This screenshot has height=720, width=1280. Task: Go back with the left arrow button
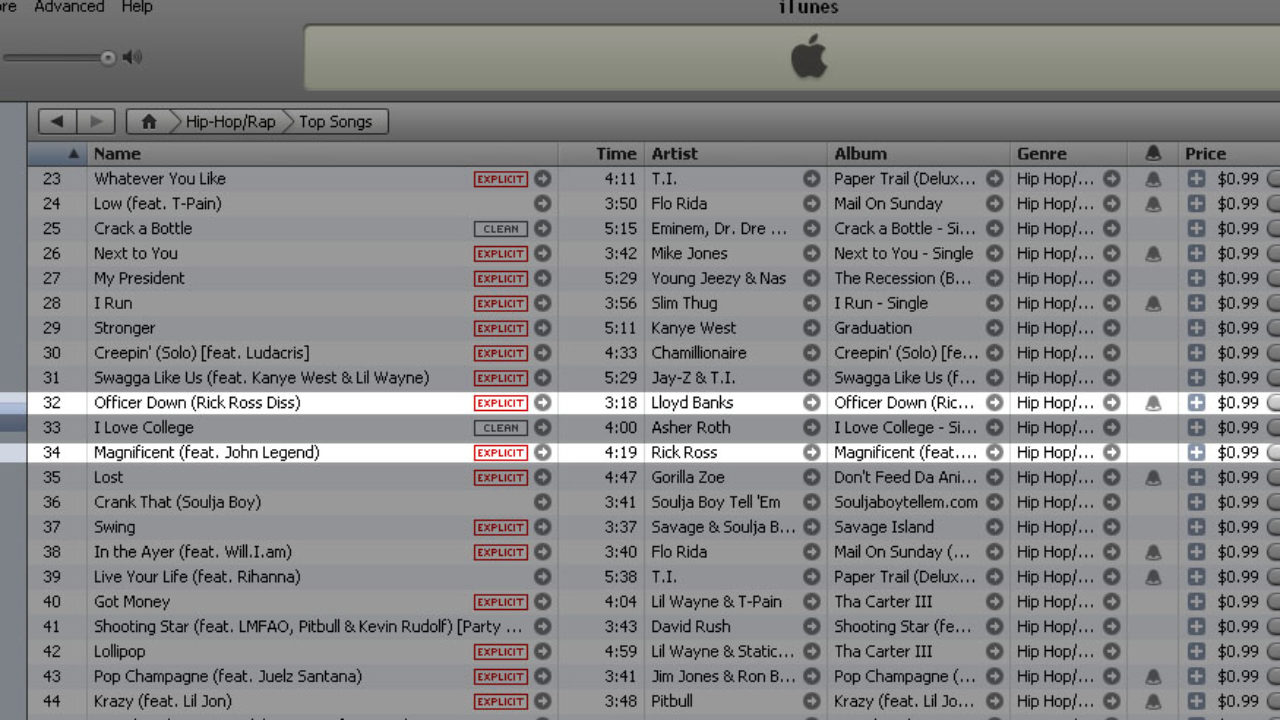click(x=57, y=122)
